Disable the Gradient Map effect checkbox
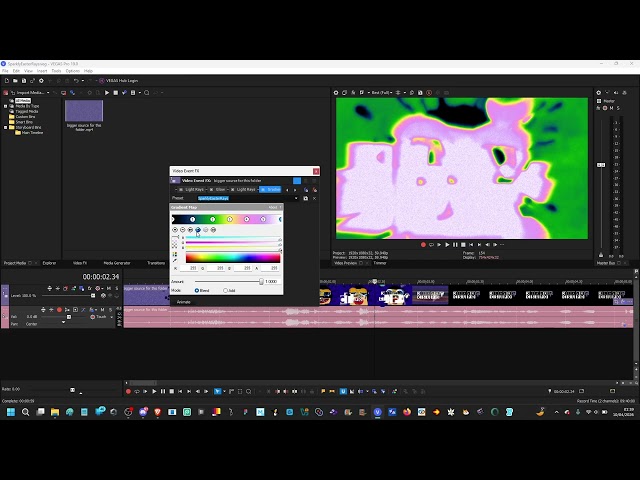640x480 pixels. [x=263, y=190]
